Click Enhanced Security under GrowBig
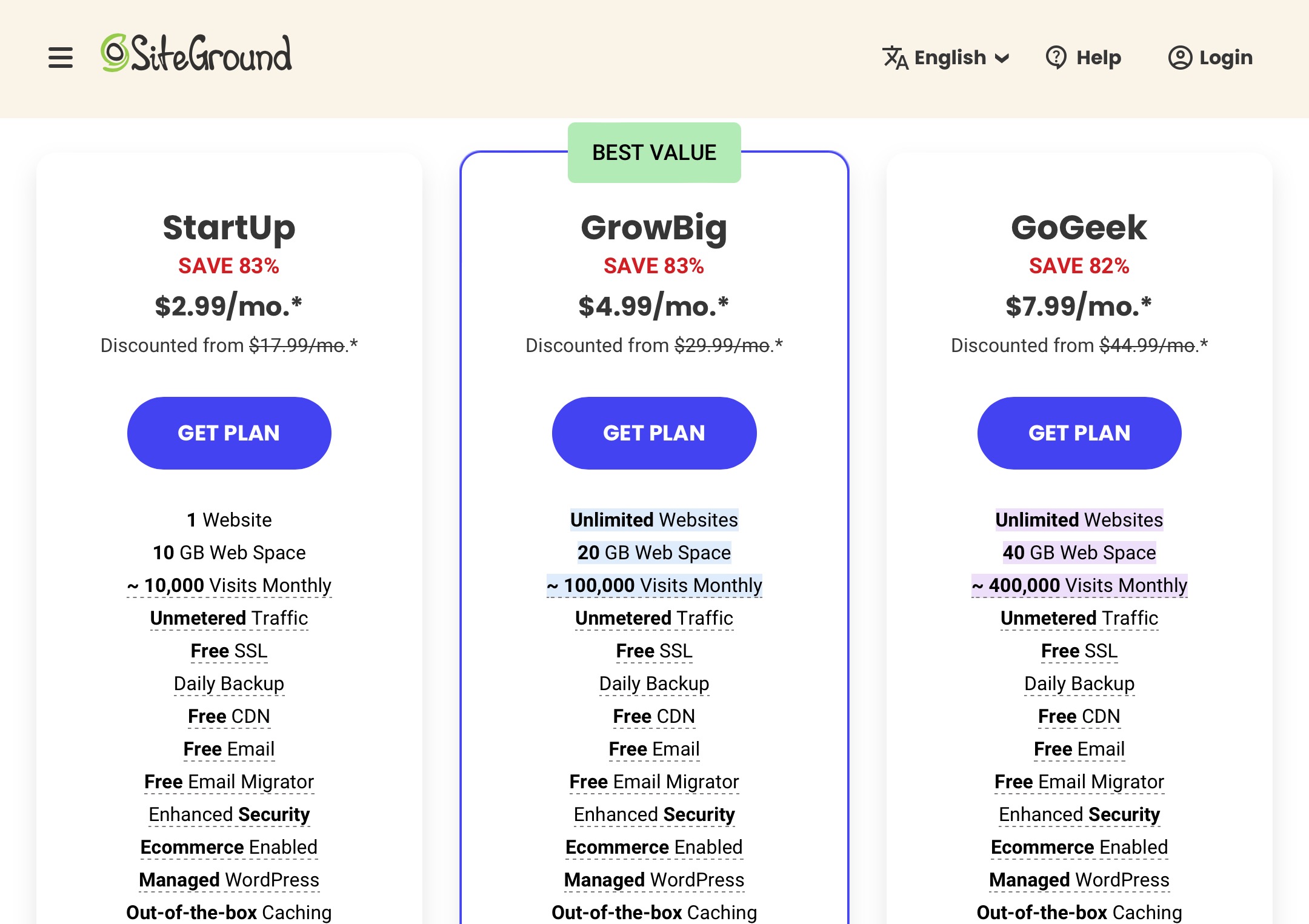Screen dimensions: 1309x924 pyautogui.click(x=654, y=814)
